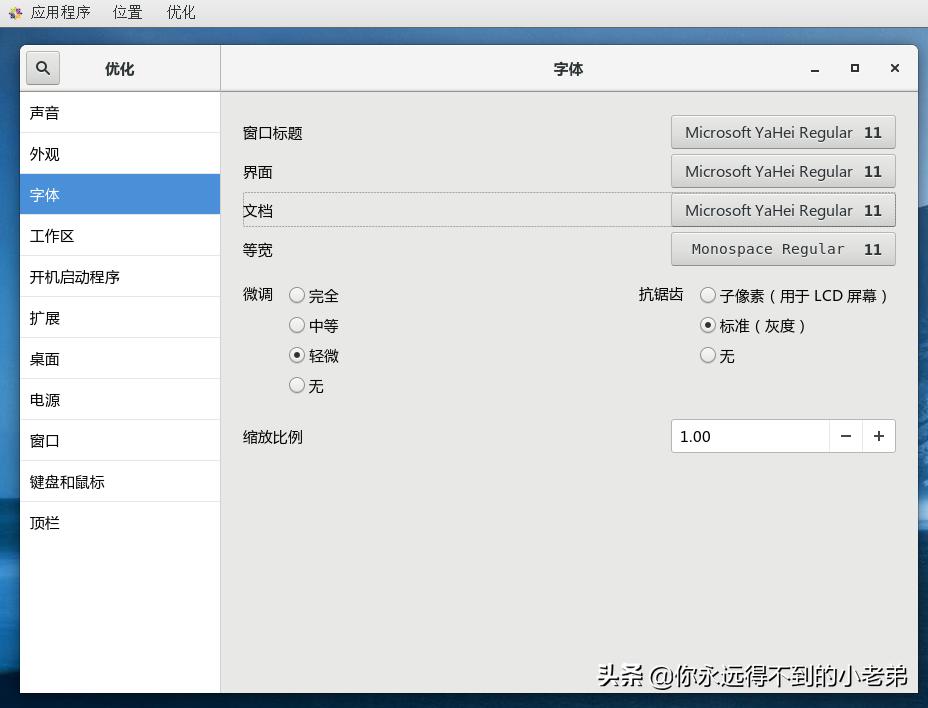Screen dimensions: 928x708
Task: Change the 窗口标题 font
Action: 783,131
